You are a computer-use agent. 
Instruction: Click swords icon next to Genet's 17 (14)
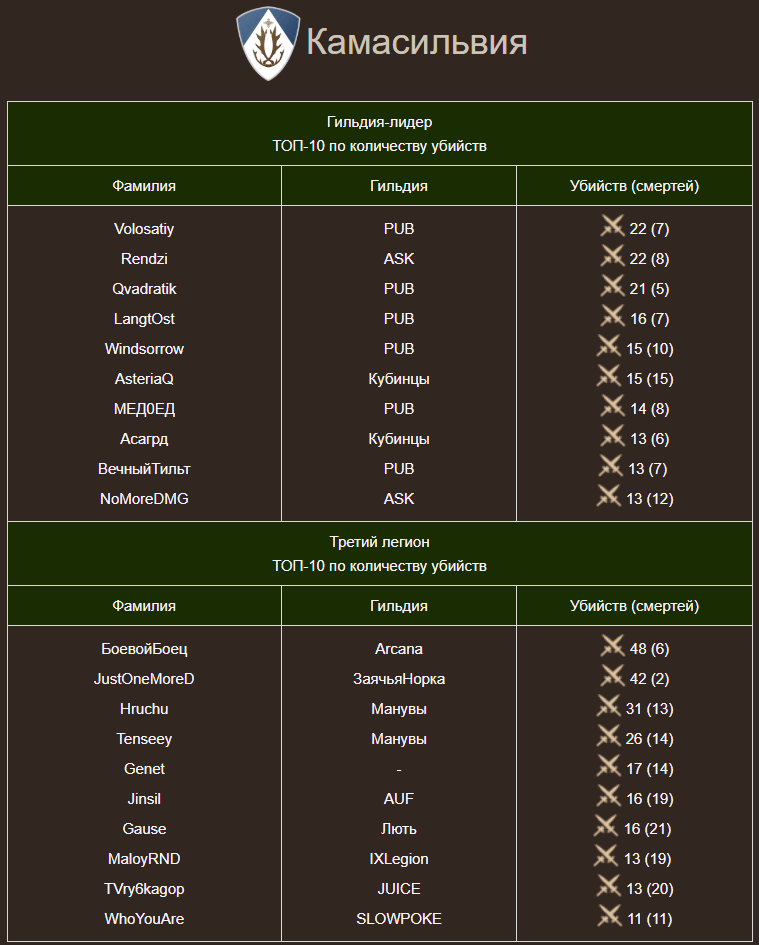[609, 767]
